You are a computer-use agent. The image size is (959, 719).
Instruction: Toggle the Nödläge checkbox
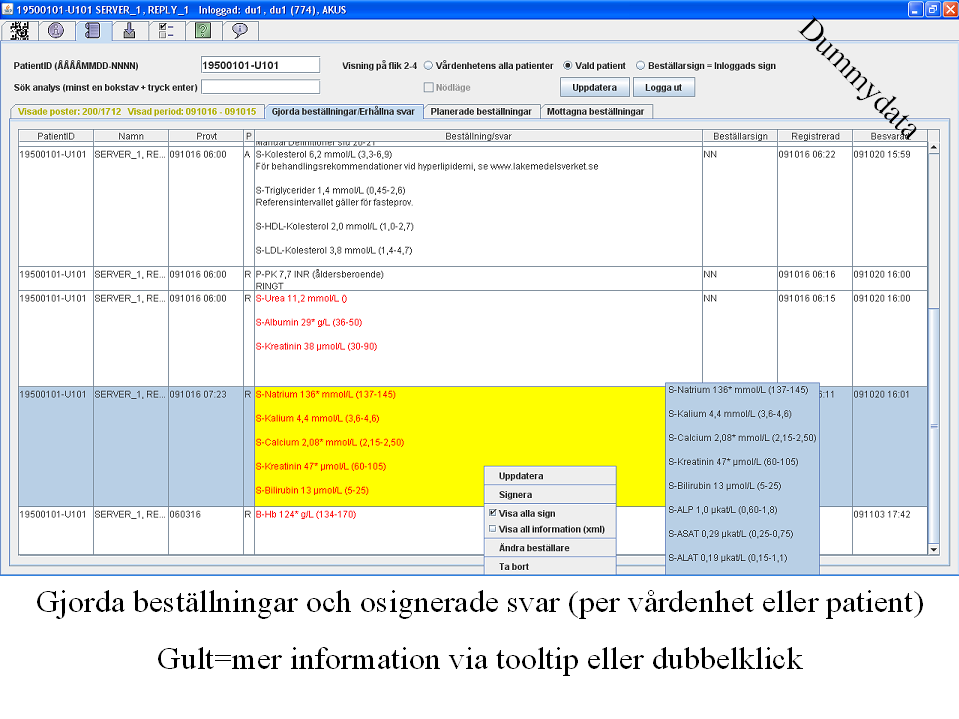click(429, 87)
